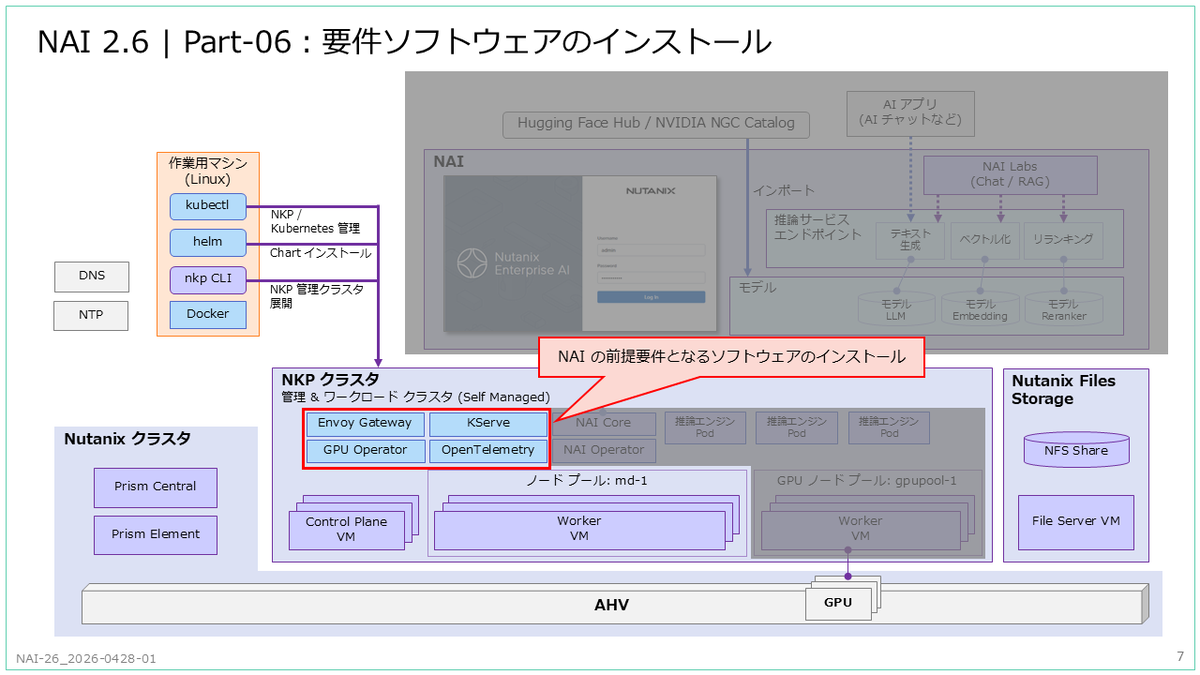The image size is (1200, 675).
Task: Select the footer text NAI-26_2026-0428-01
Action: 86,658
